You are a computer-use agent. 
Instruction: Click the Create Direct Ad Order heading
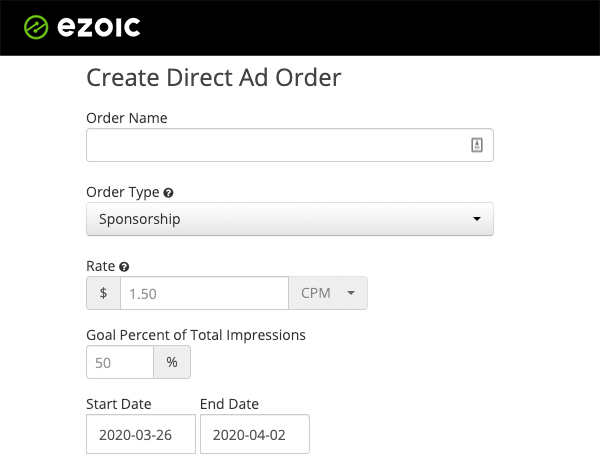pyautogui.click(x=214, y=78)
